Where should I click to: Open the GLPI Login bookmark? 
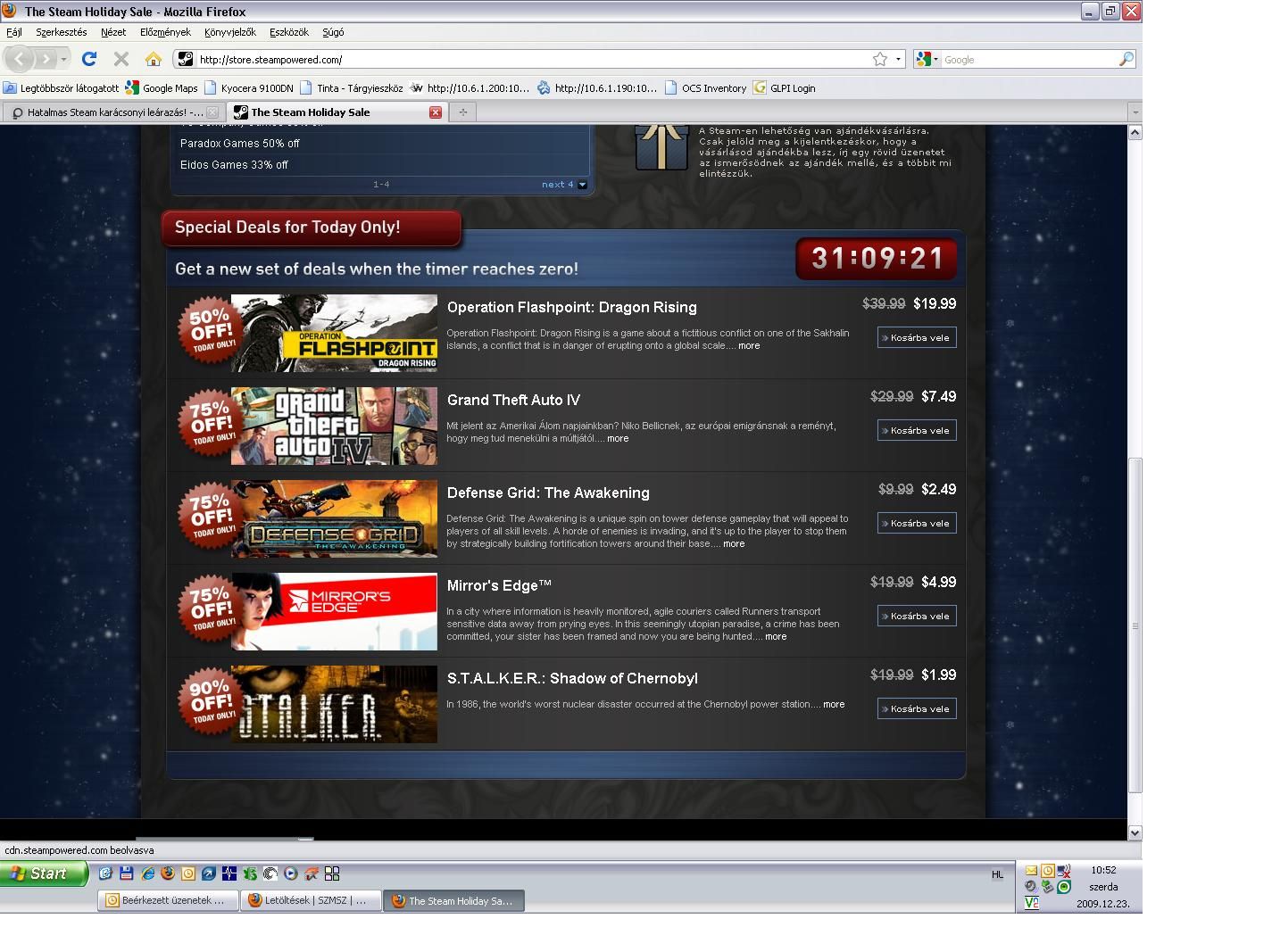pos(785,87)
